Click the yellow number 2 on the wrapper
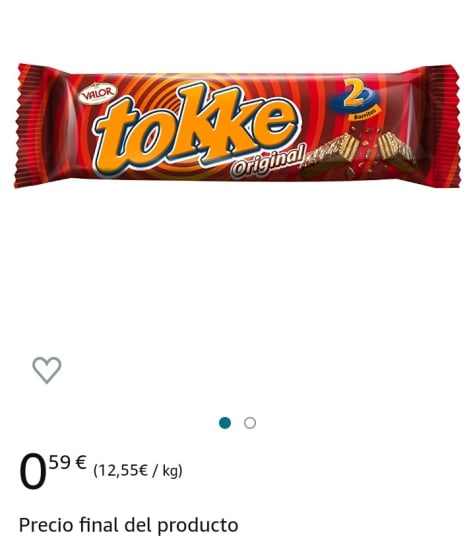475x541 pixels. pos(354,92)
